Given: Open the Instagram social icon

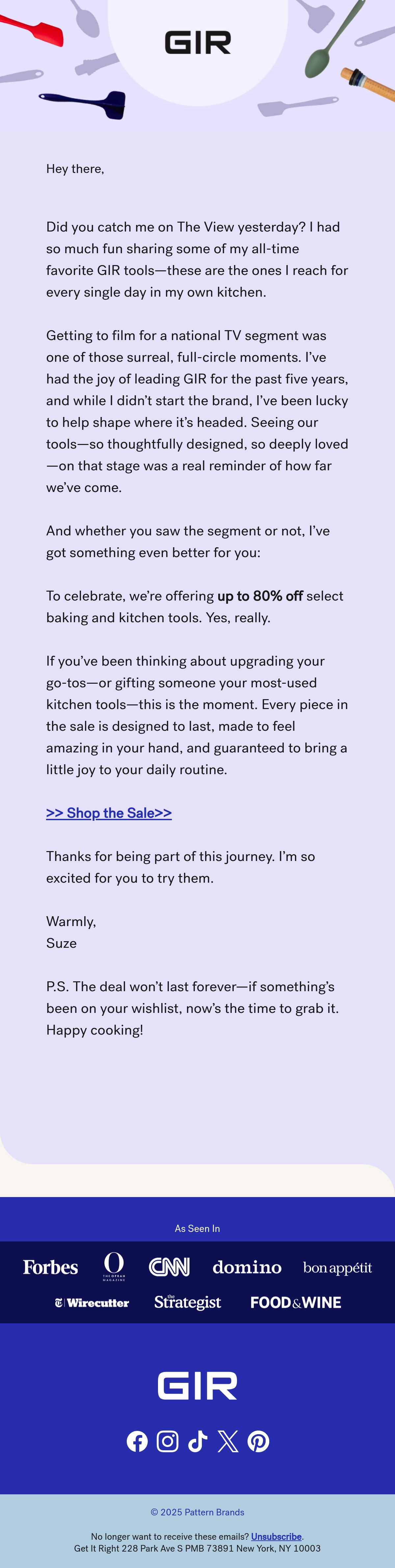Looking at the screenshot, I should click(x=168, y=1441).
